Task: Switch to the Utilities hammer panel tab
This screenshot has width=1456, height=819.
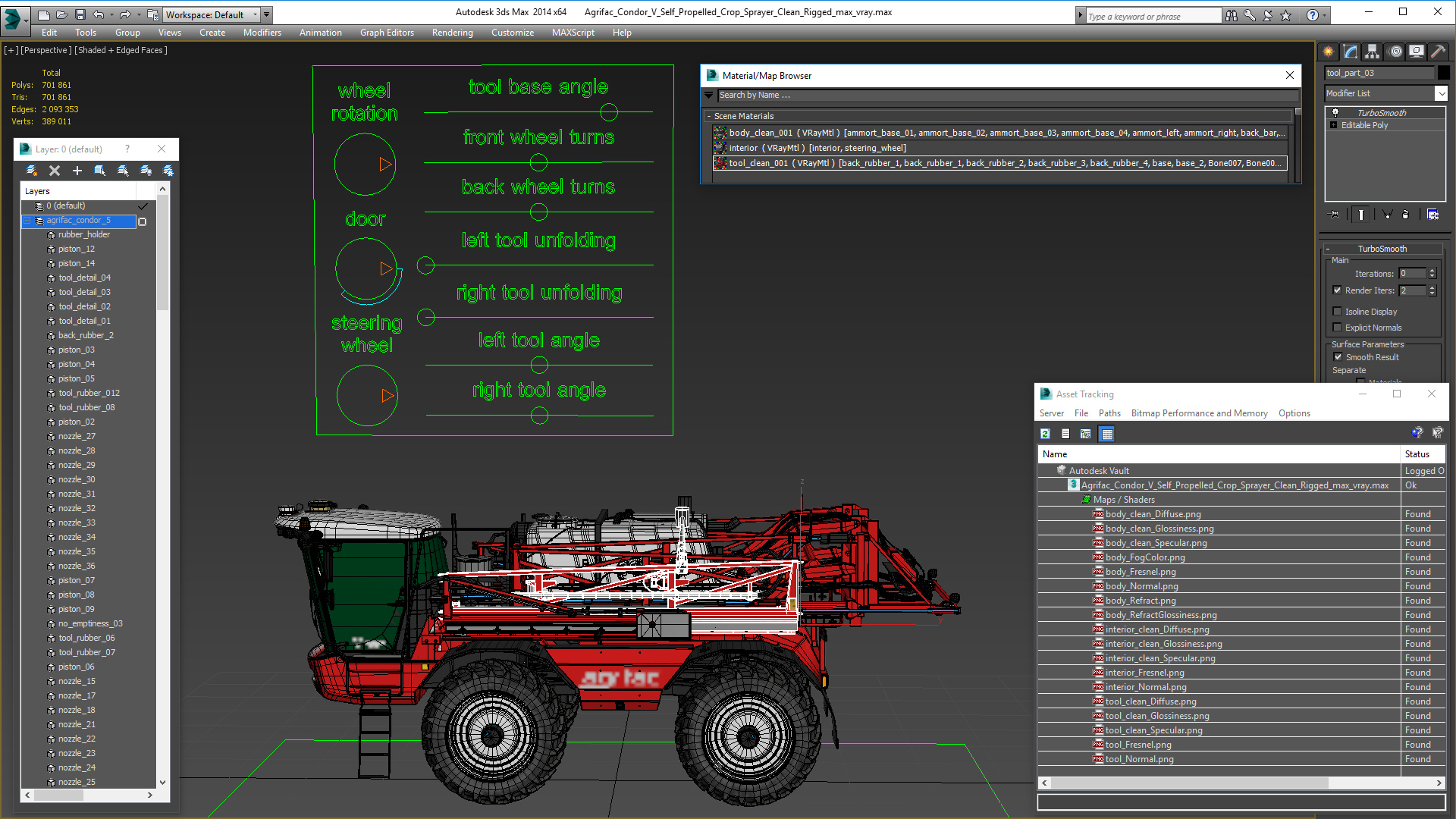Action: pos(1438,52)
